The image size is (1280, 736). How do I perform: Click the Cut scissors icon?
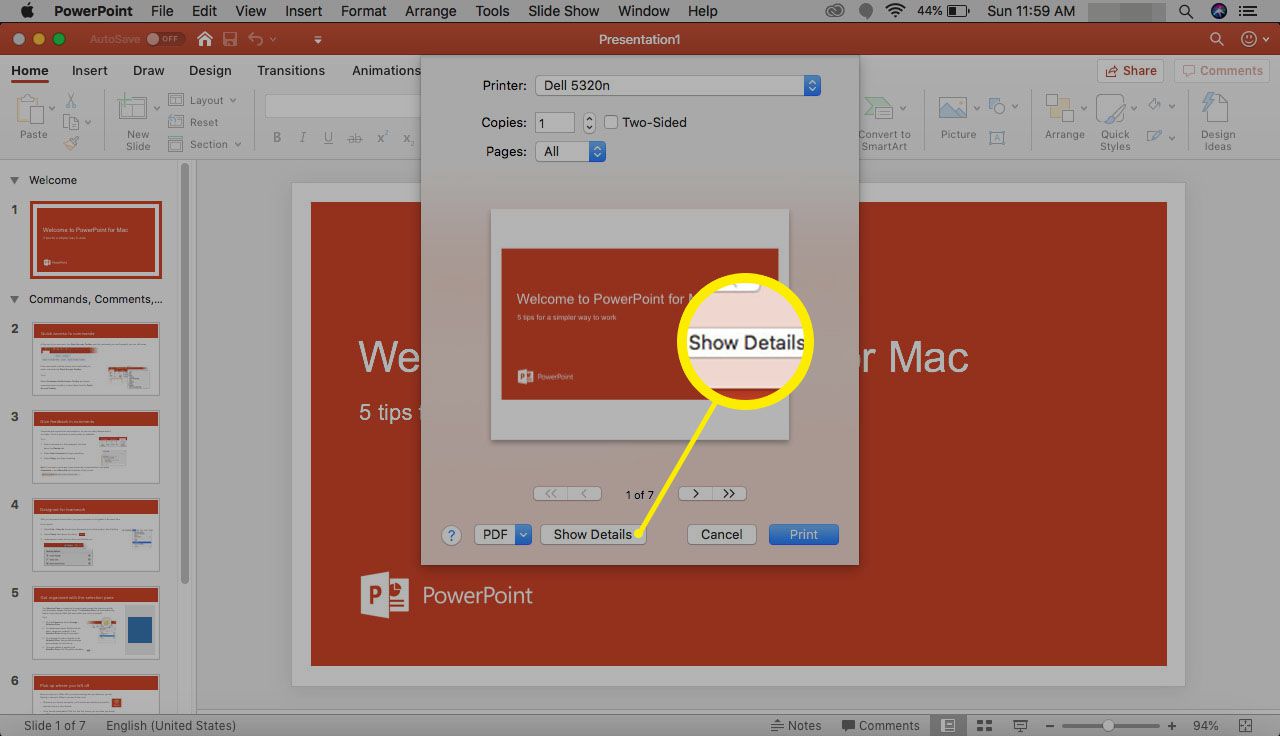(71, 101)
